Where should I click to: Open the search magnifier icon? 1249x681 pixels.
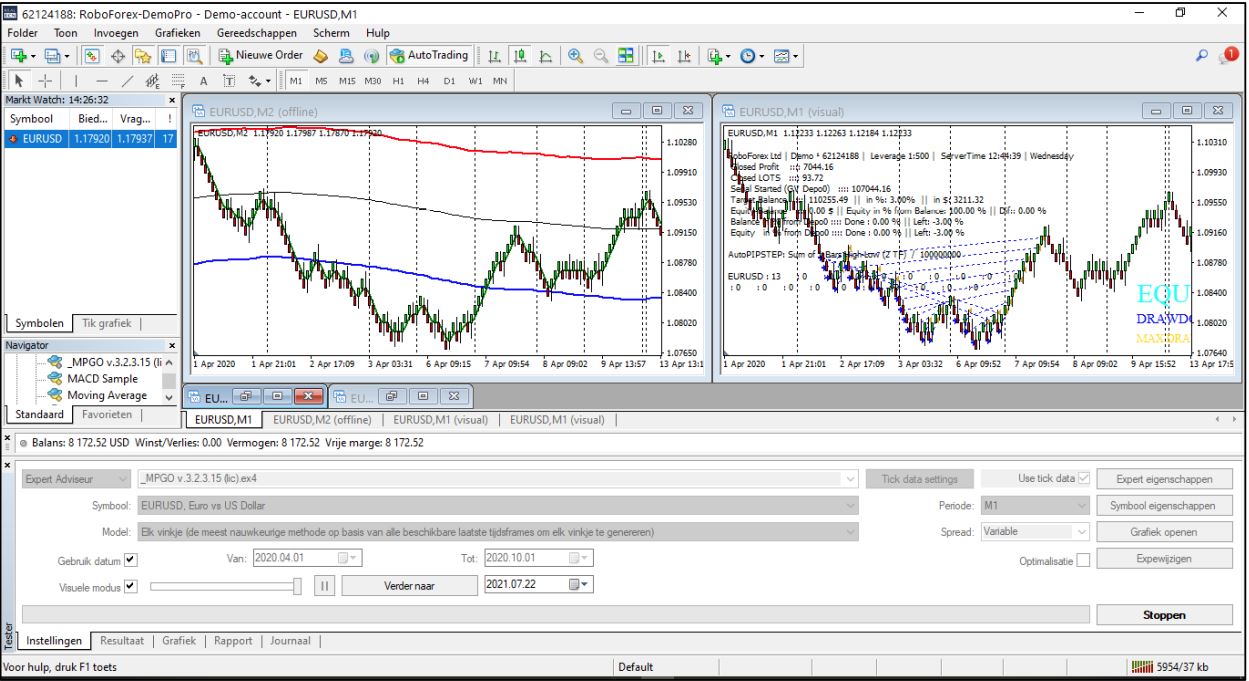pyautogui.click(x=1201, y=55)
